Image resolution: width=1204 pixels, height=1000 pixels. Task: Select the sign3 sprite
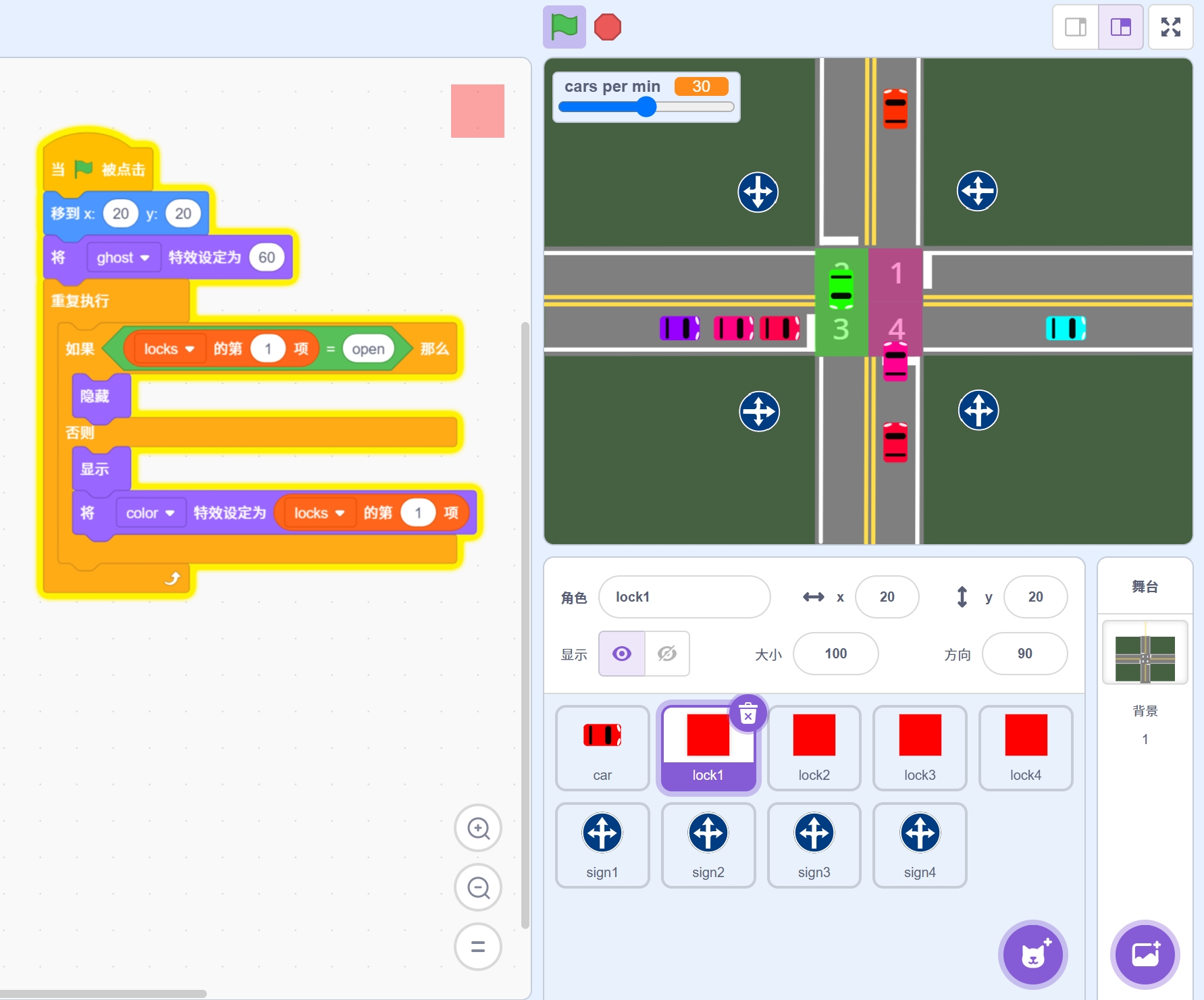[814, 845]
